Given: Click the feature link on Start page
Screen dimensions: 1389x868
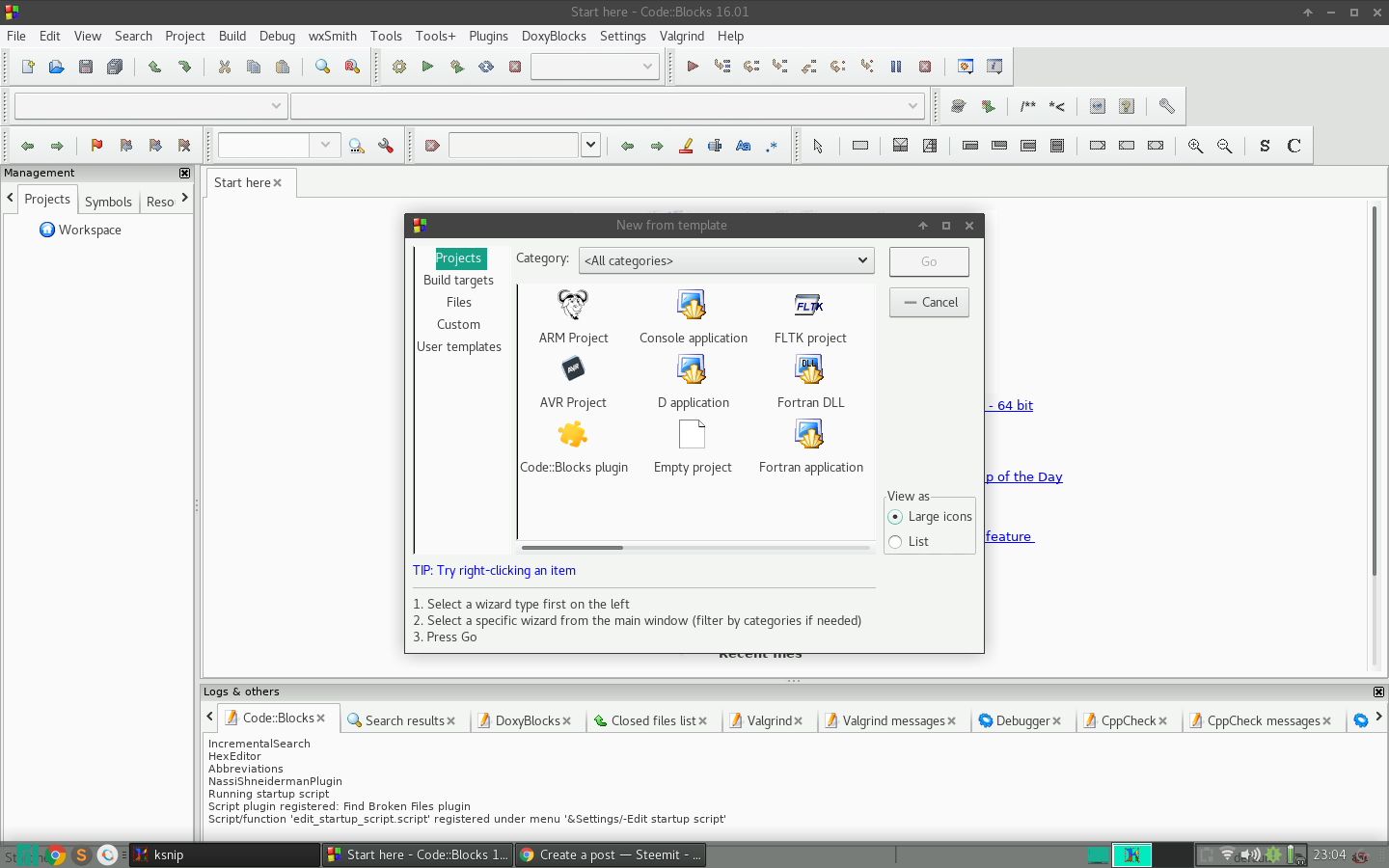Looking at the screenshot, I should (x=1009, y=536).
